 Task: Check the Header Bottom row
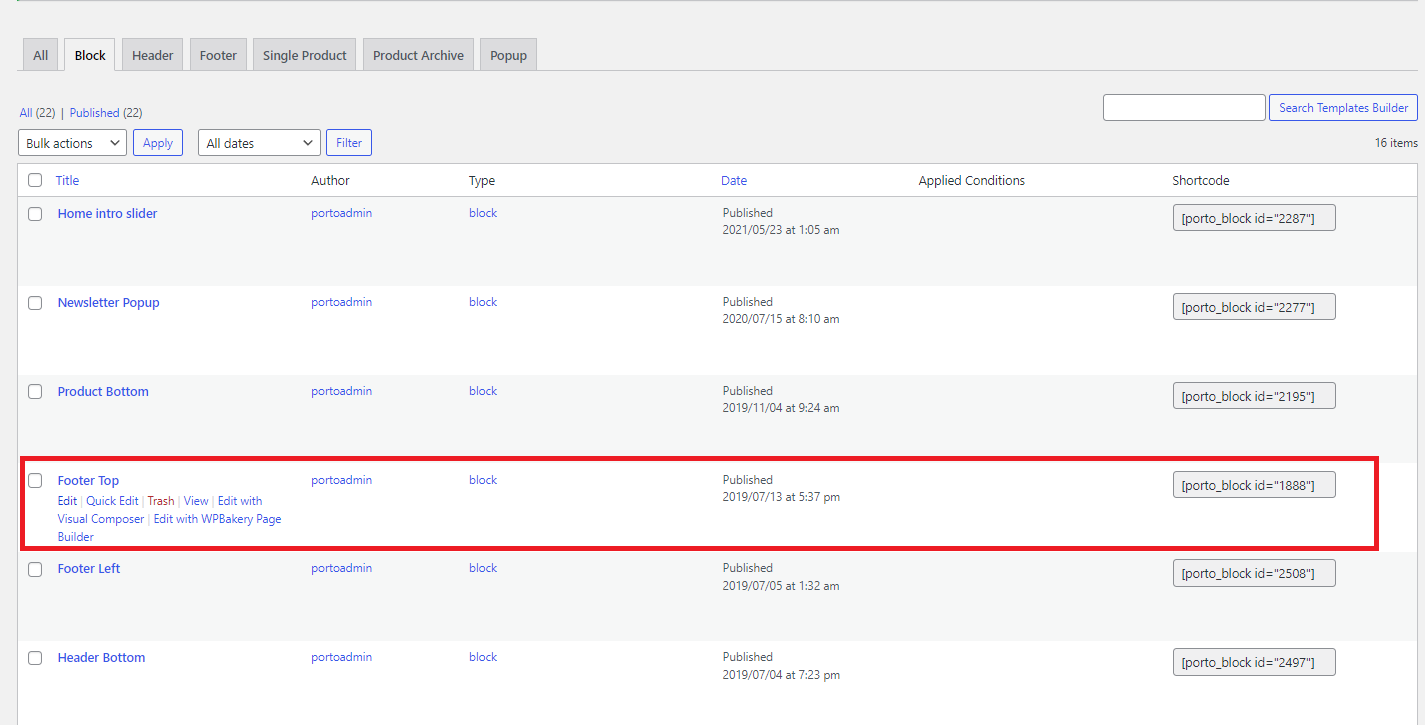(x=35, y=658)
